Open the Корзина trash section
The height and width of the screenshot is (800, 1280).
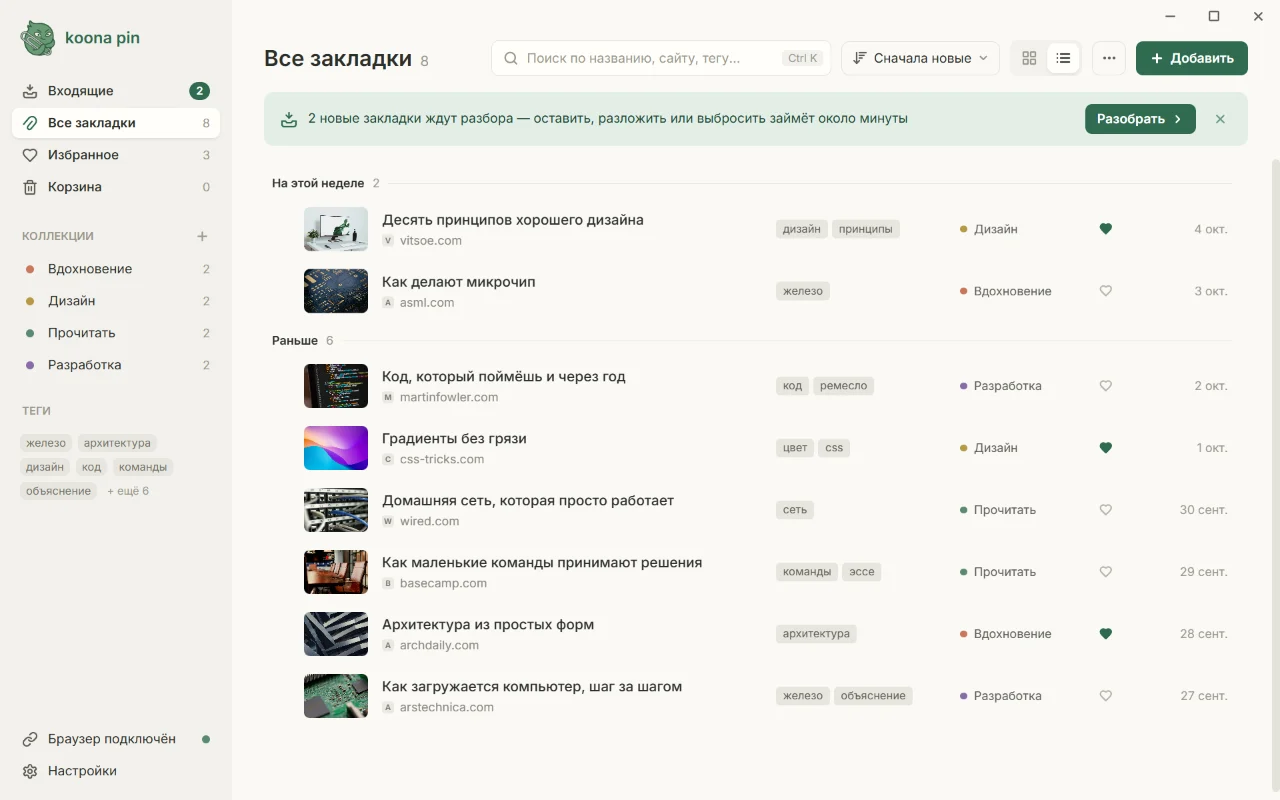pos(116,187)
